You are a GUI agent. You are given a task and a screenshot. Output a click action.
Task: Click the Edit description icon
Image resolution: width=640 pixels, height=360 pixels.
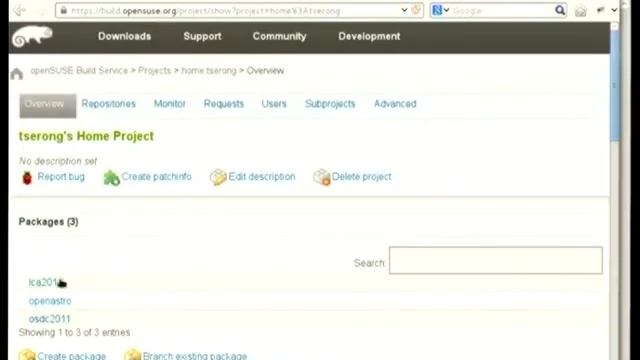(218, 177)
